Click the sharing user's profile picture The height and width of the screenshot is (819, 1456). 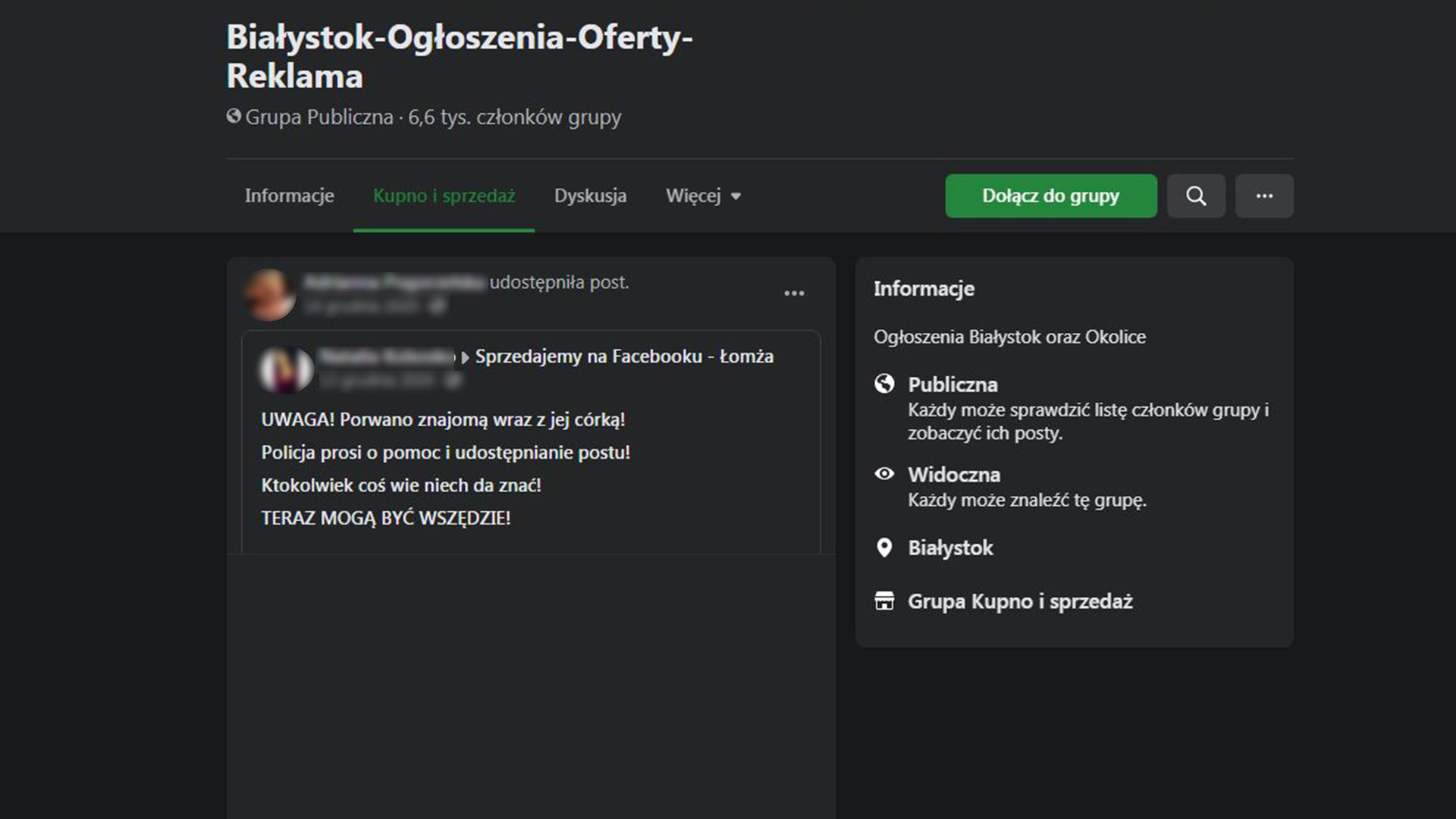(x=269, y=294)
